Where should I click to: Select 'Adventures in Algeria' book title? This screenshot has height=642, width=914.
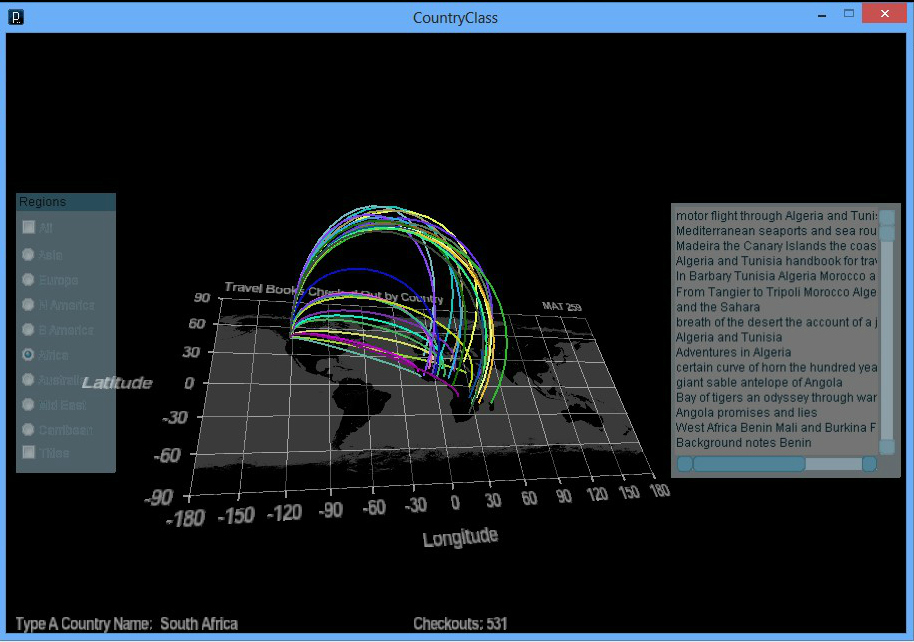point(733,352)
